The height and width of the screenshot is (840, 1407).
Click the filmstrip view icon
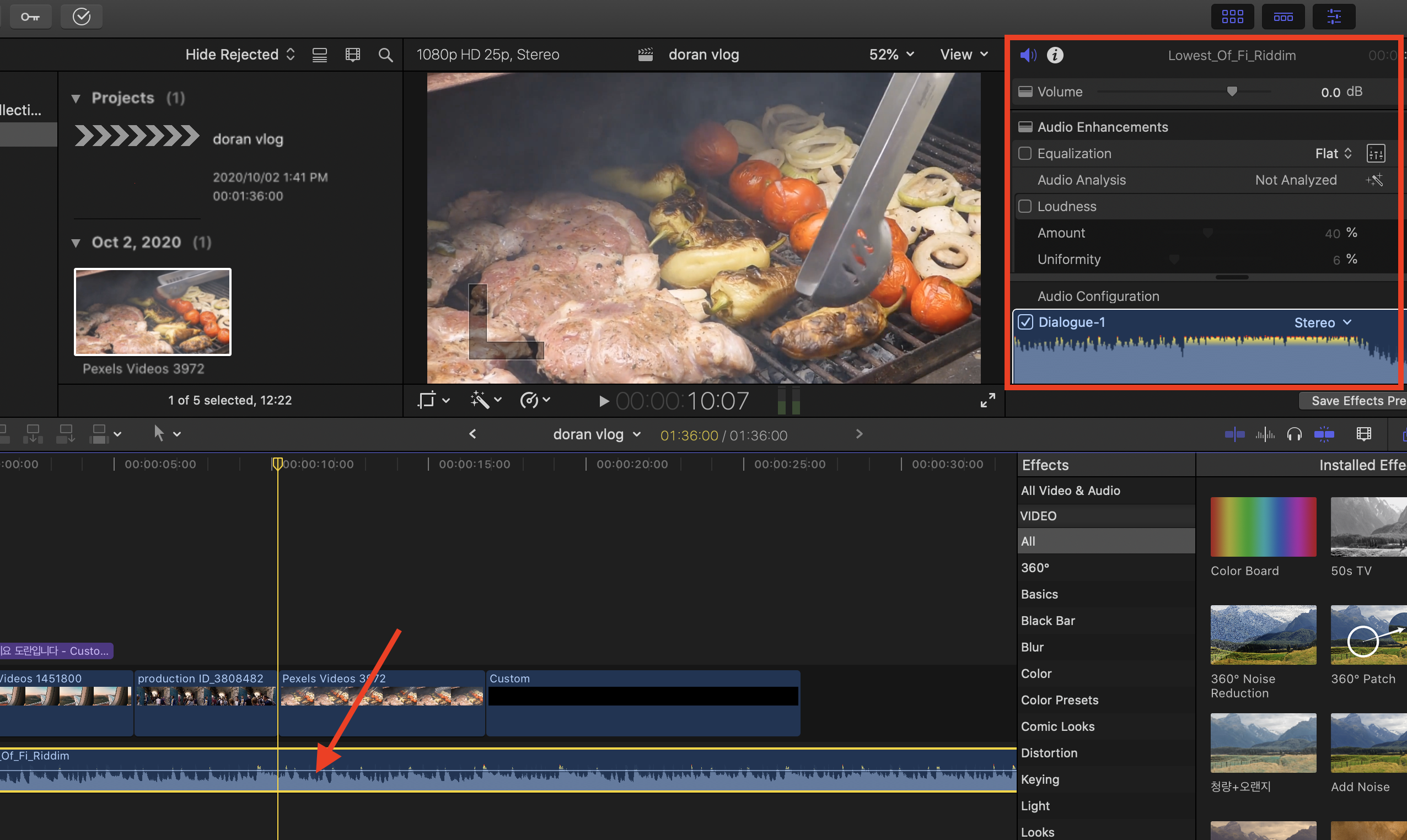(x=353, y=55)
